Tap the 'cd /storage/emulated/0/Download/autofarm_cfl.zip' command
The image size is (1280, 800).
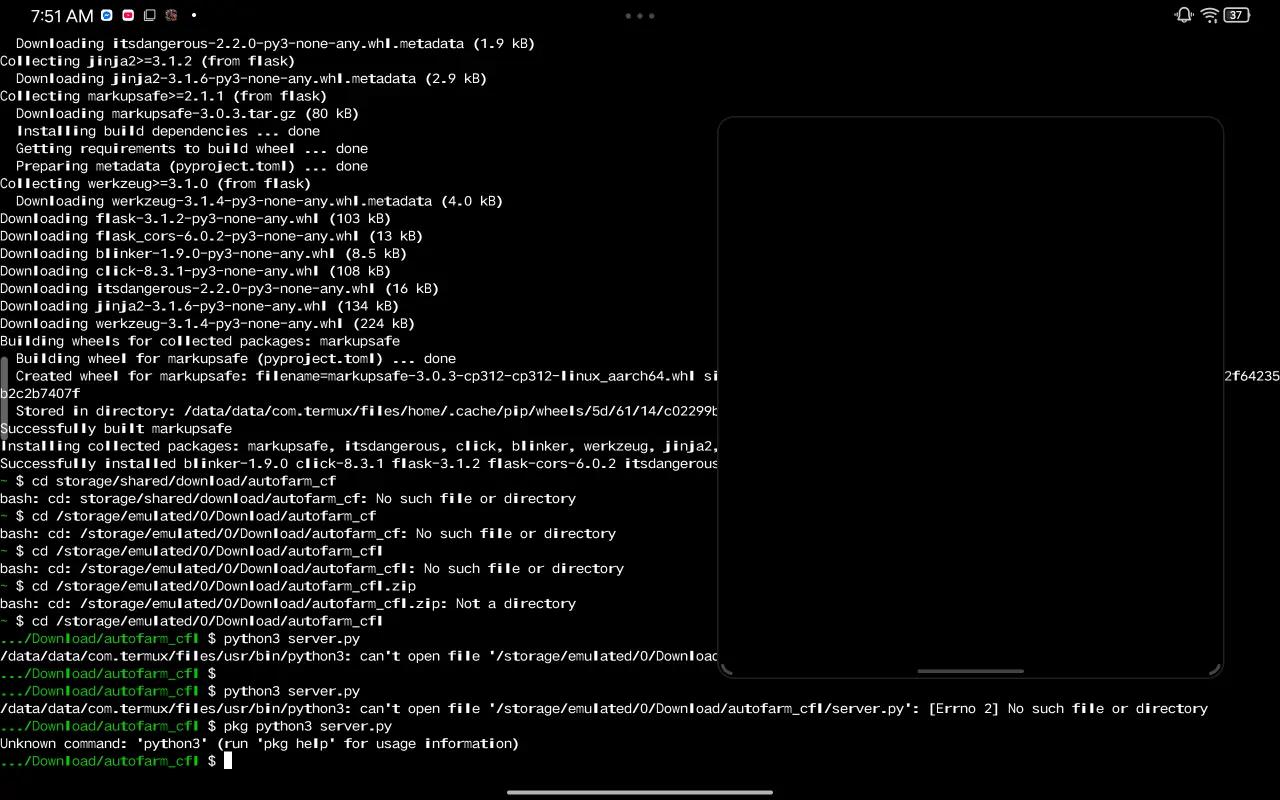[224, 586]
